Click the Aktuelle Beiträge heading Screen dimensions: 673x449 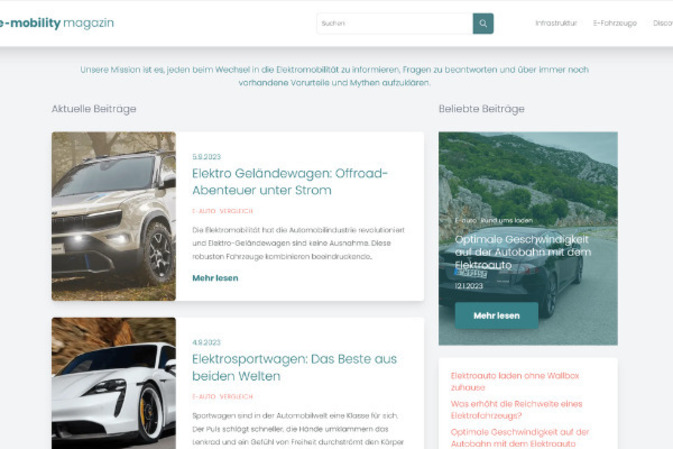tap(94, 109)
